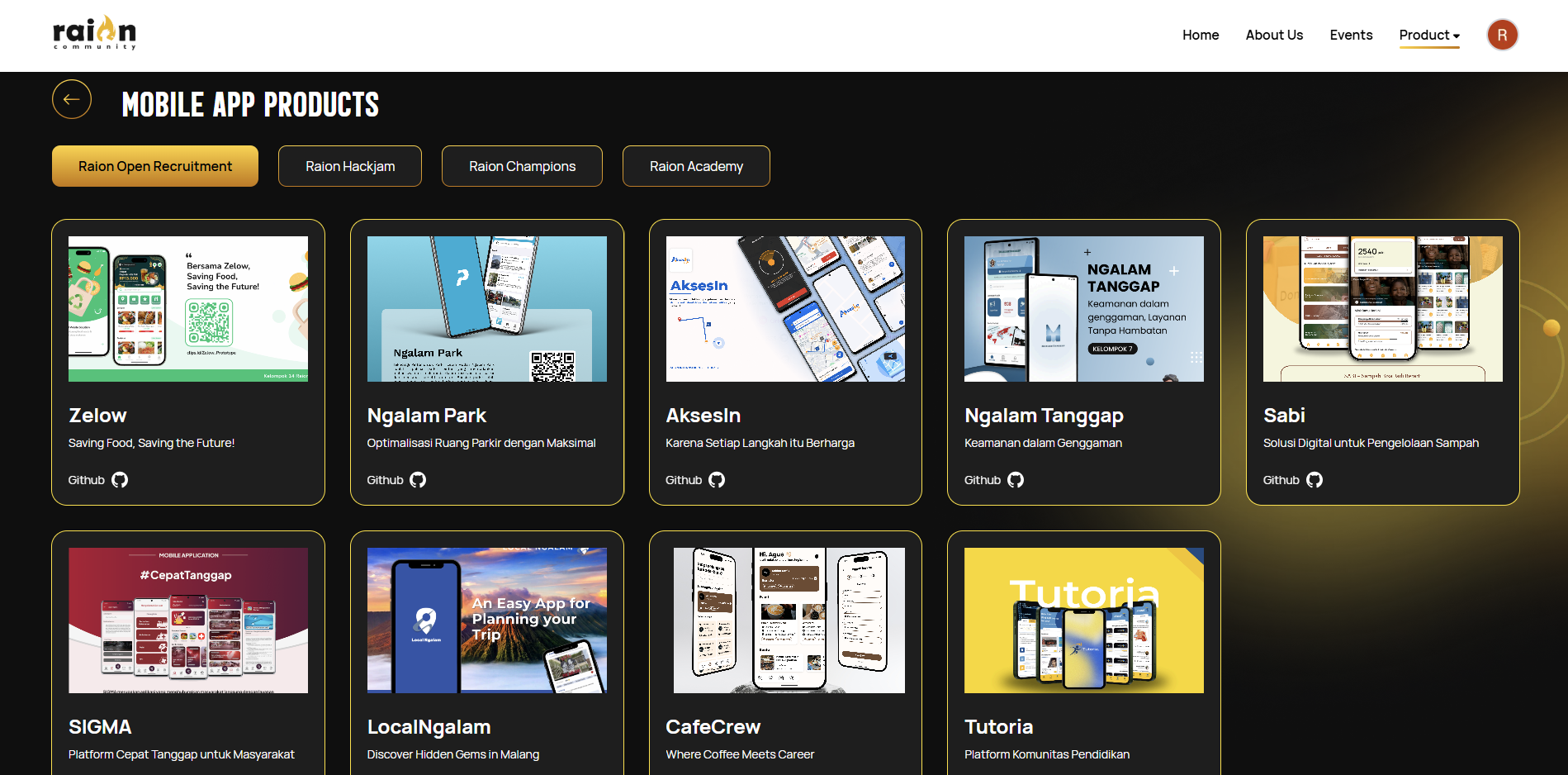1568x775 pixels.
Task: Click 'Keamanan dalam Genggaman' description
Action: point(1043,443)
